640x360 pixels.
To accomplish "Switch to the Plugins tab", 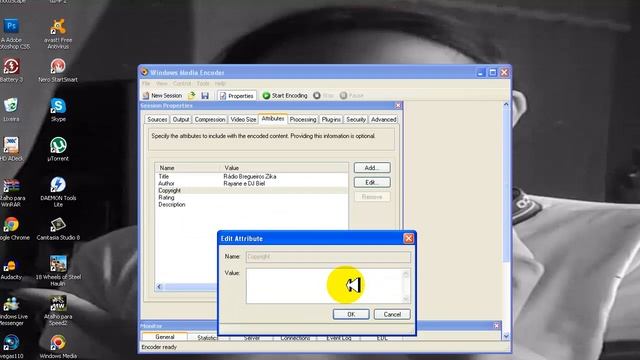I will pos(331,120).
